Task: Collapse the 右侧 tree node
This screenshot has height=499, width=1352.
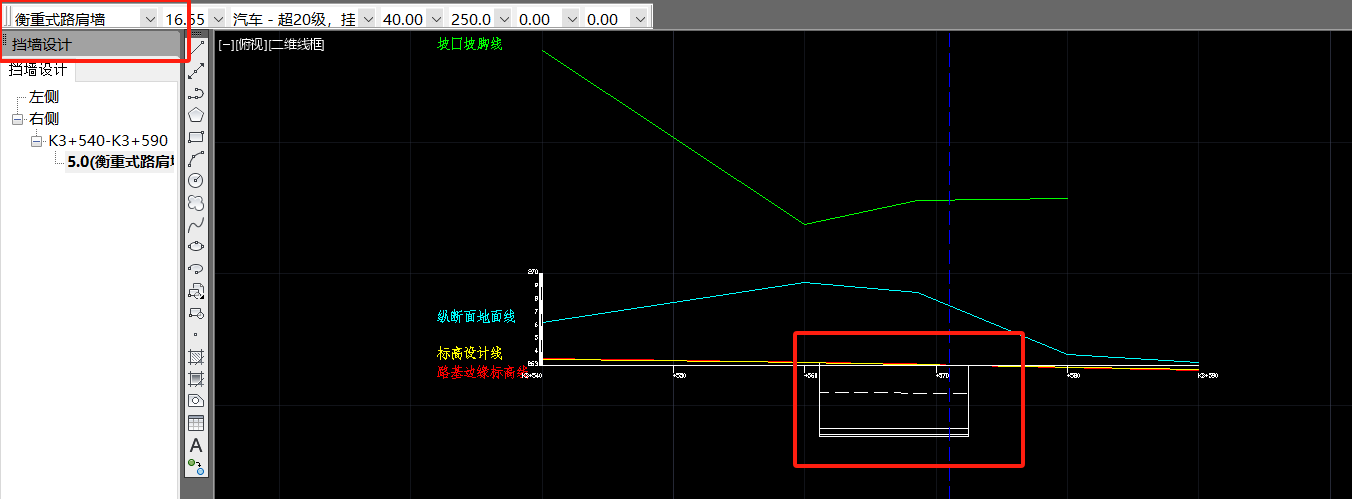Action: point(17,119)
